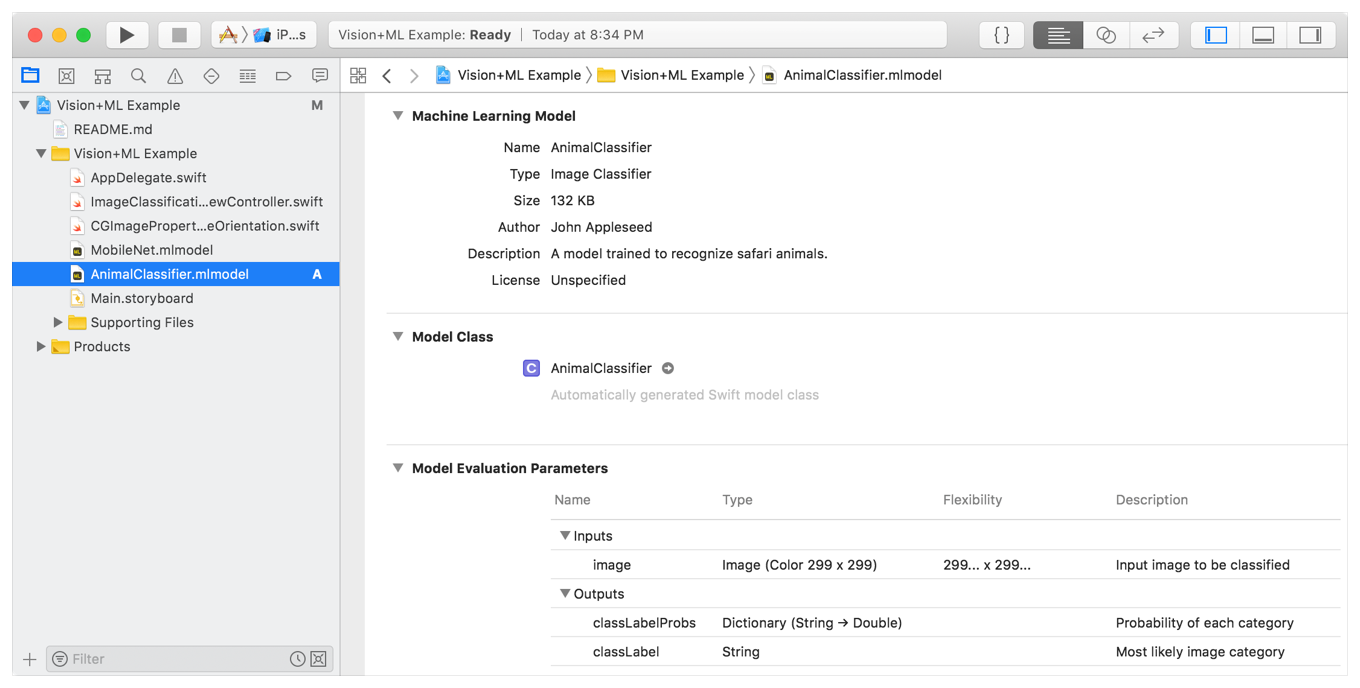Open related items grid menu
Screen dimensions: 1360x688
[x=358, y=75]
